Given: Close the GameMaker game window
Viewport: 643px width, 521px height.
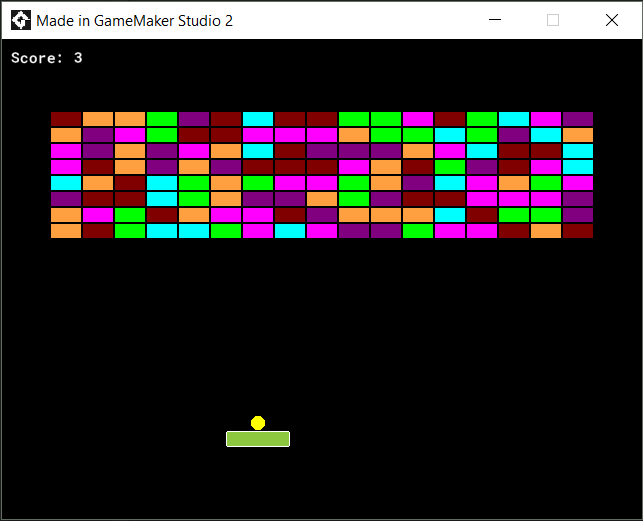Looking at the screenshot, I should click(x=612, y=20).
